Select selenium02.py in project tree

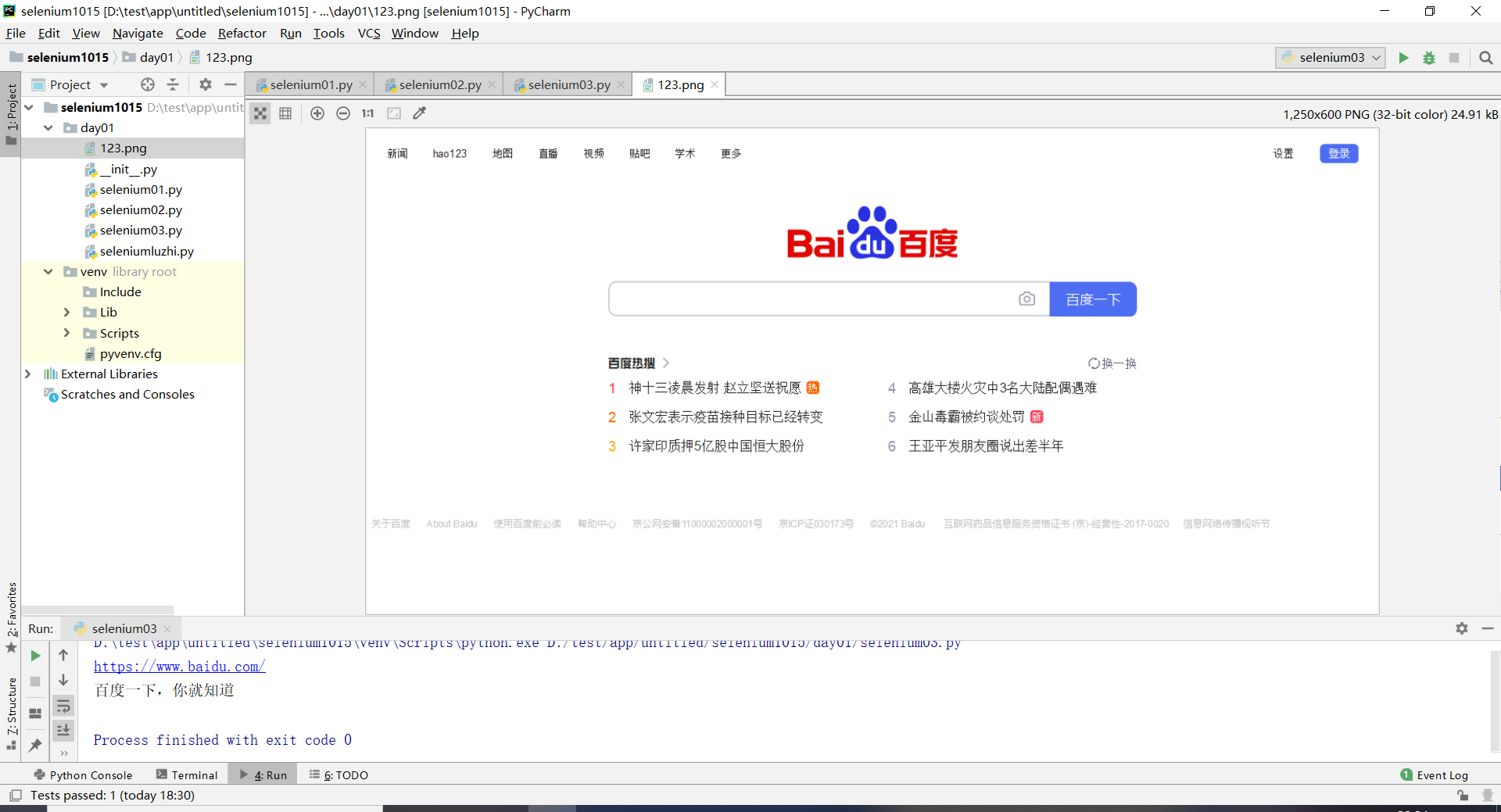141,209
